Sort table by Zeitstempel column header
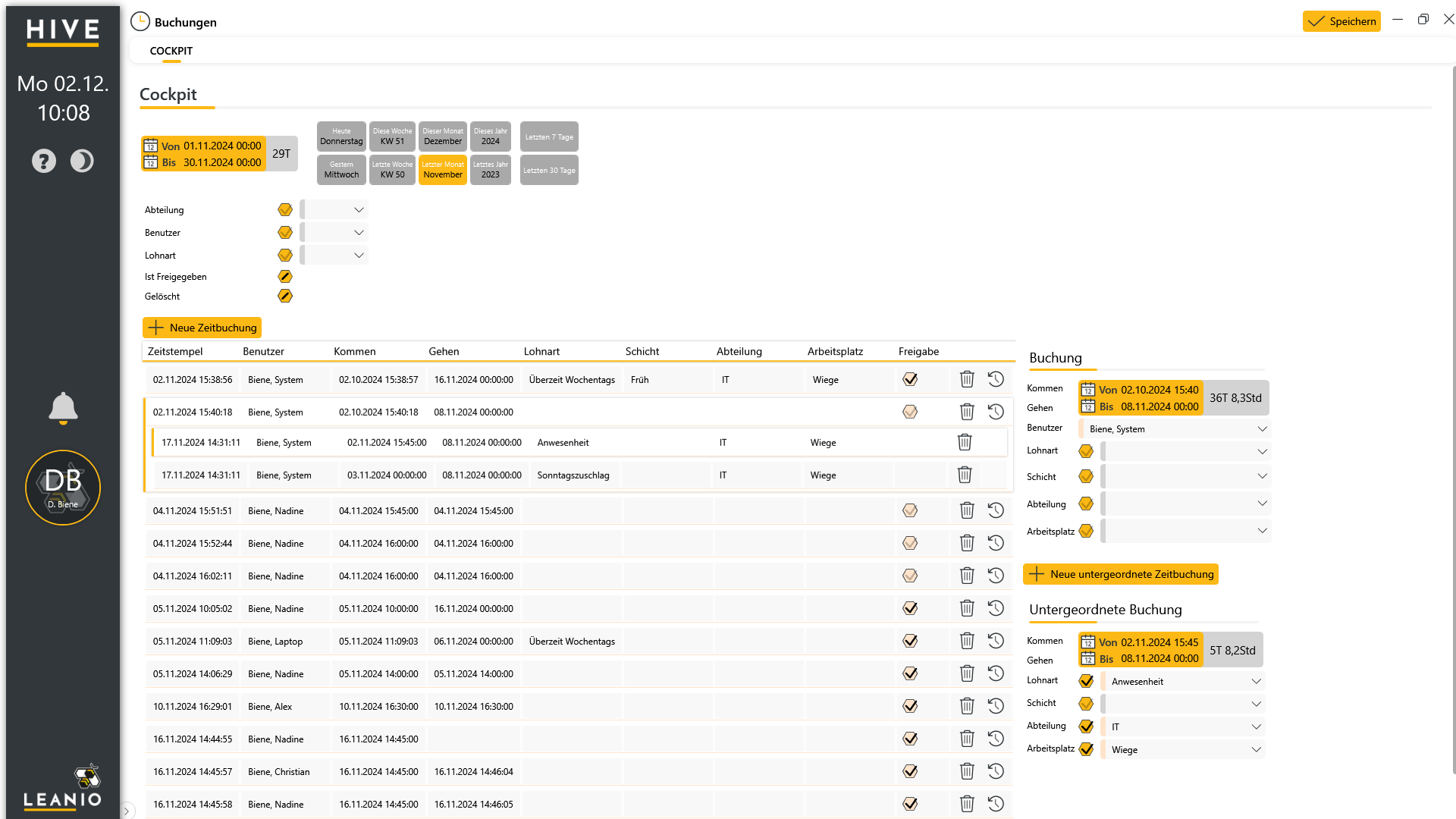Viewport: 1456px width, 819px height. coord(175,351)
